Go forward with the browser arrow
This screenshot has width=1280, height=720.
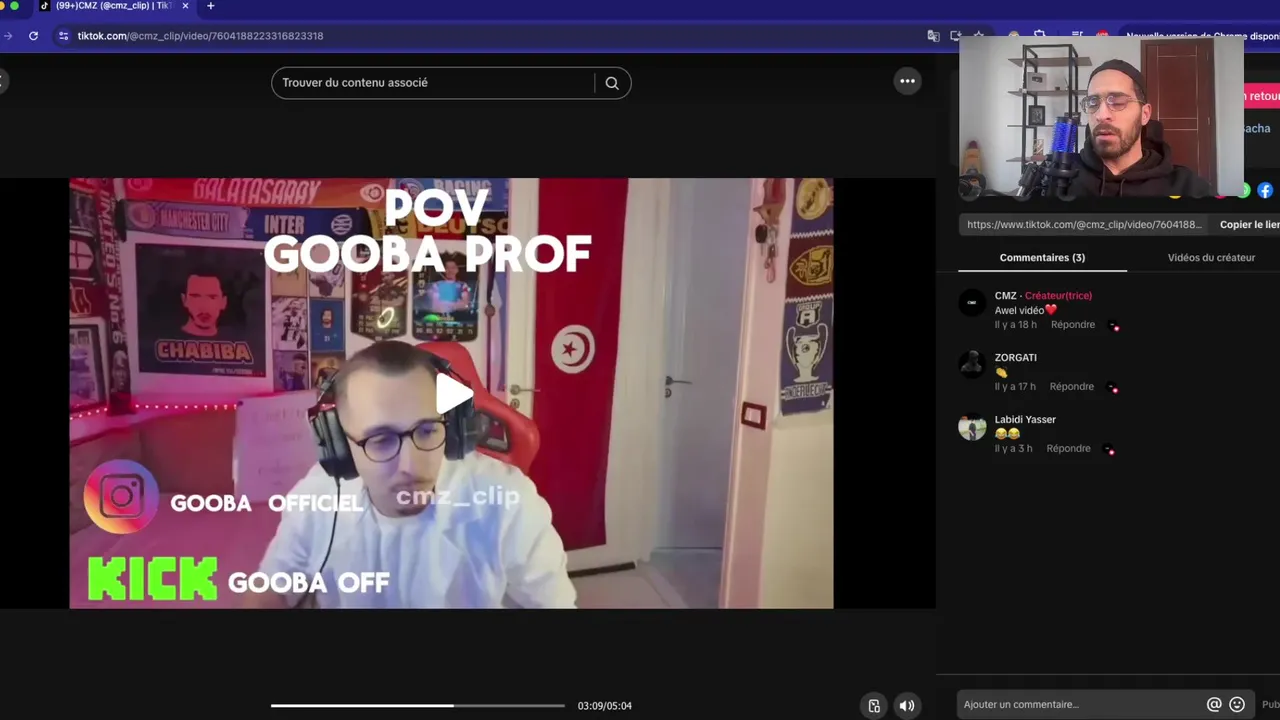(x=7, y=36)
